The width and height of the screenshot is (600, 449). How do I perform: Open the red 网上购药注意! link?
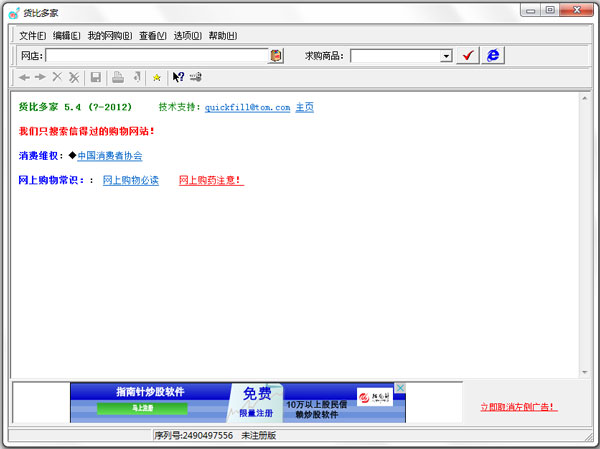211,180
